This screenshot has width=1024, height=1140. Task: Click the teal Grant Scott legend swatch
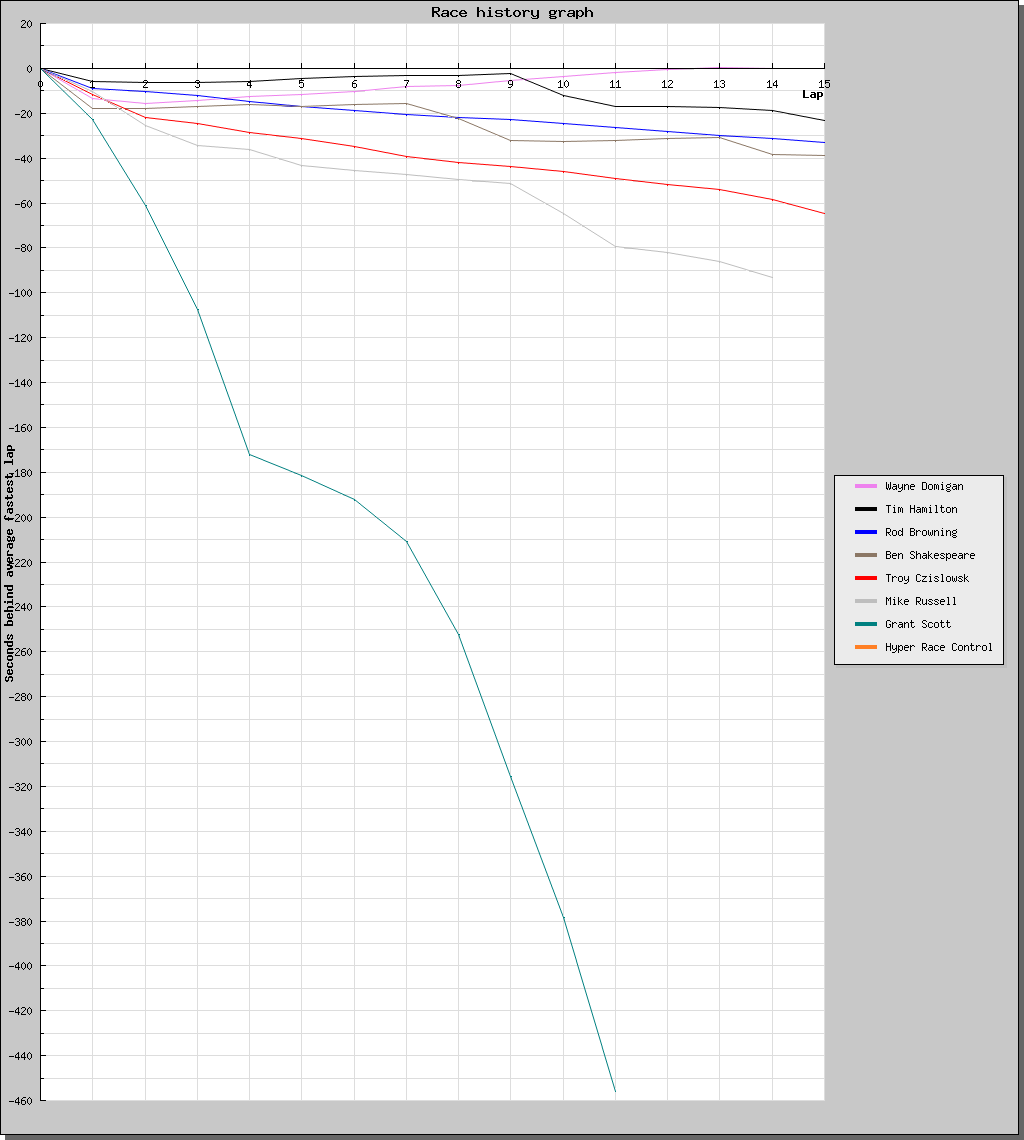point(865,625)
